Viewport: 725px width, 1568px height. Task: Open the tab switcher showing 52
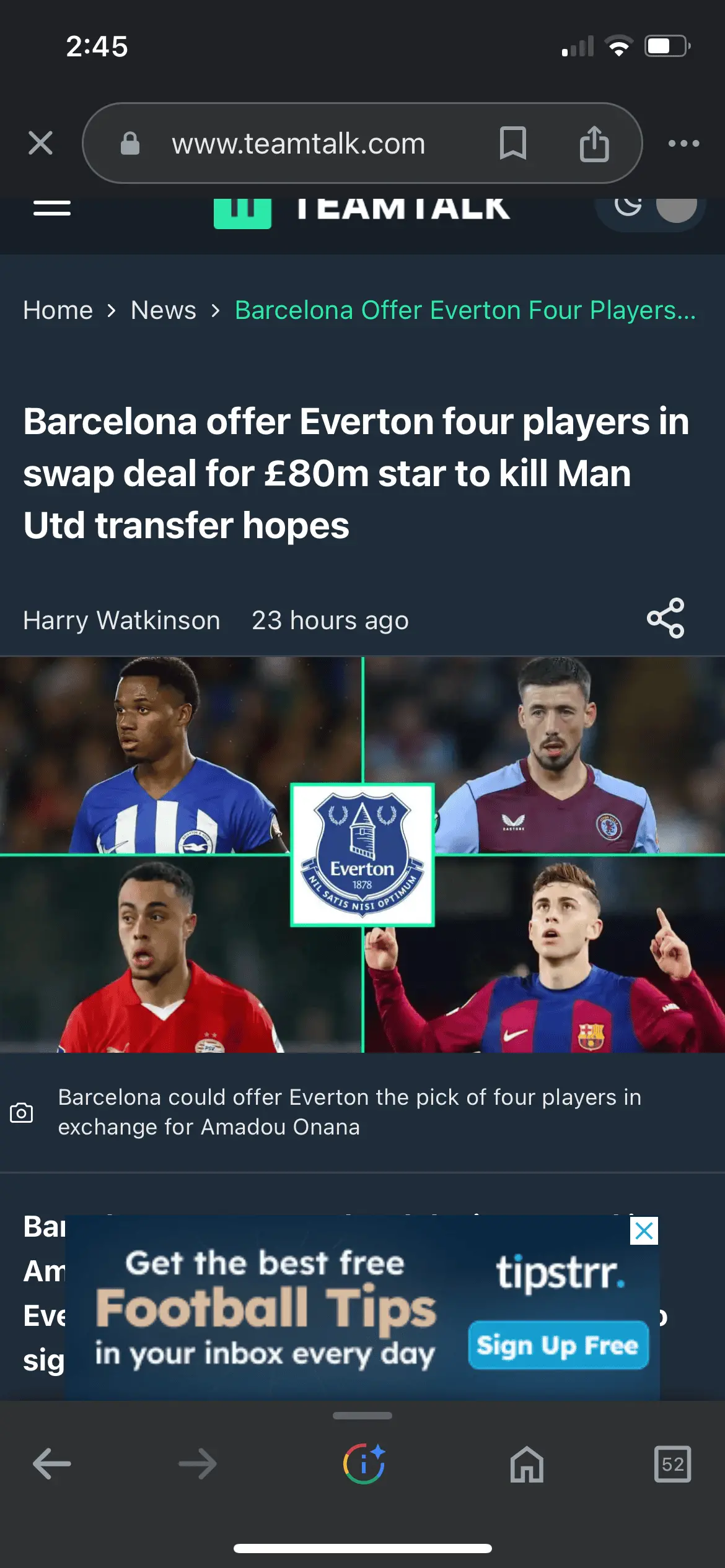[673, 1464]
